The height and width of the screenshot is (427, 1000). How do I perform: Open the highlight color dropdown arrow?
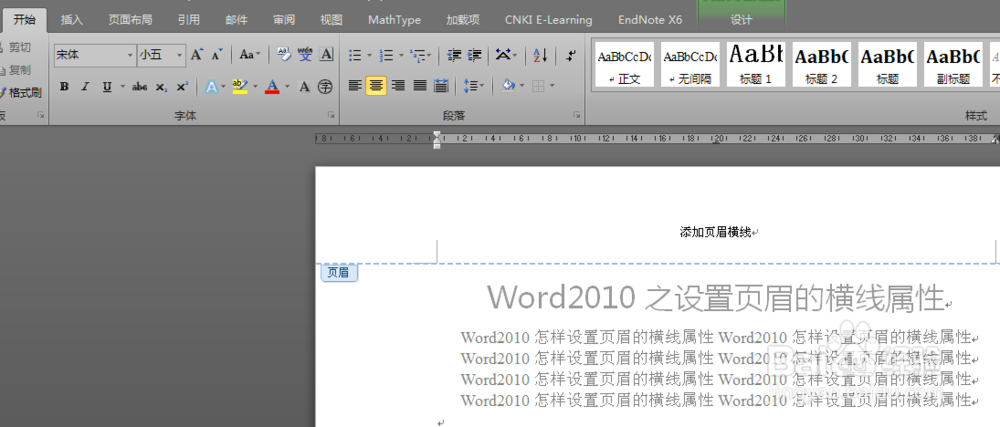255,87
